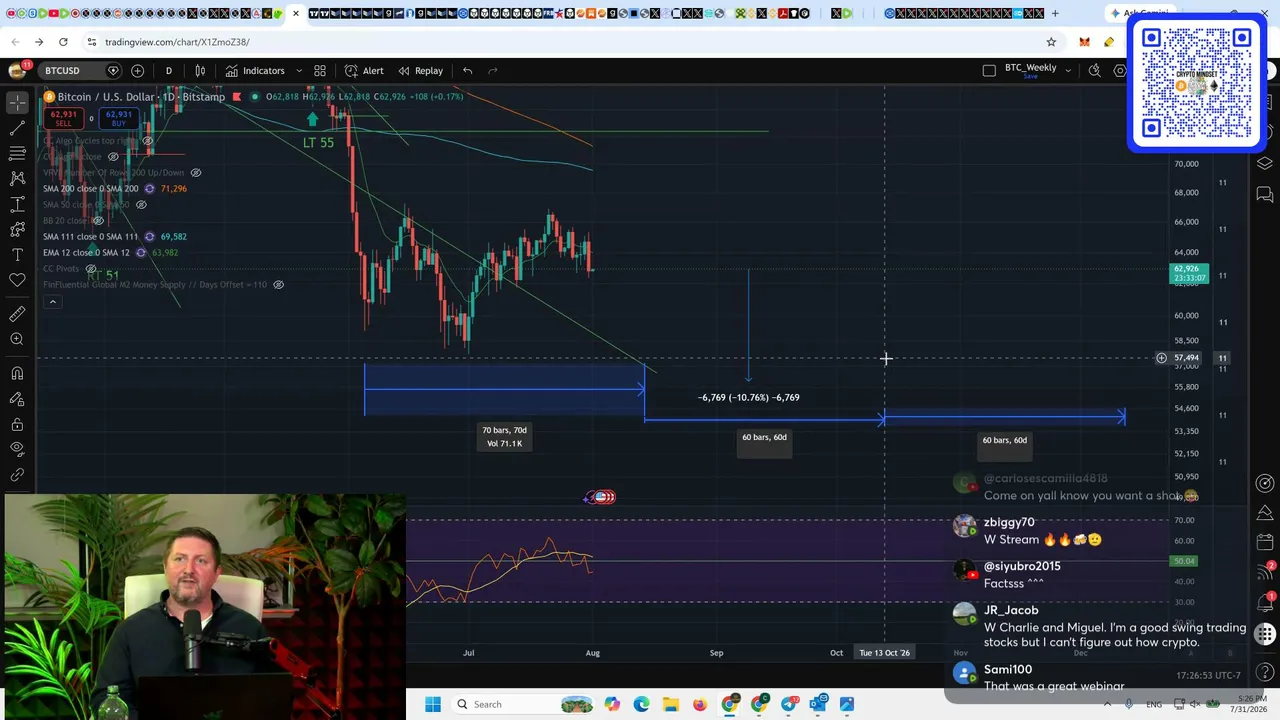Open the geometric shapes brush tool
This screenshot has width=1280, height=720.
point(17,229)
